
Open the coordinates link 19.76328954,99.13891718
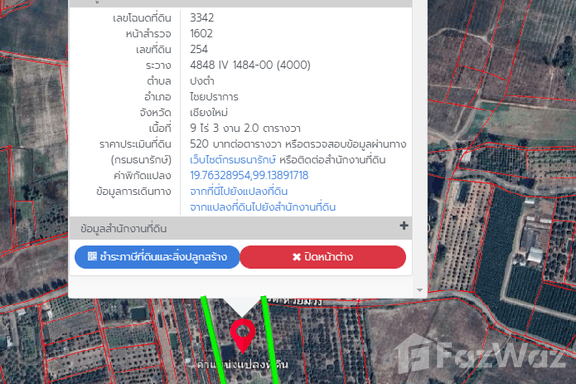coord(249,175)
